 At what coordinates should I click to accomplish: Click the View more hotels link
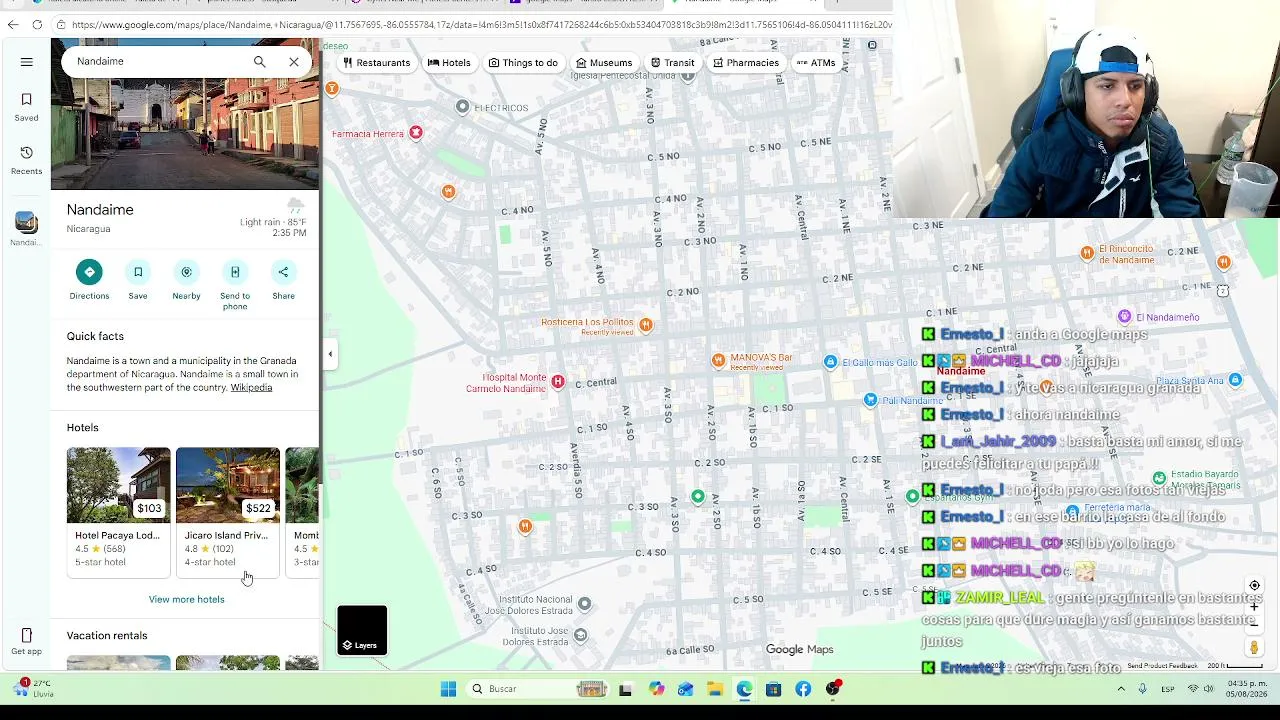coord(187,600)
